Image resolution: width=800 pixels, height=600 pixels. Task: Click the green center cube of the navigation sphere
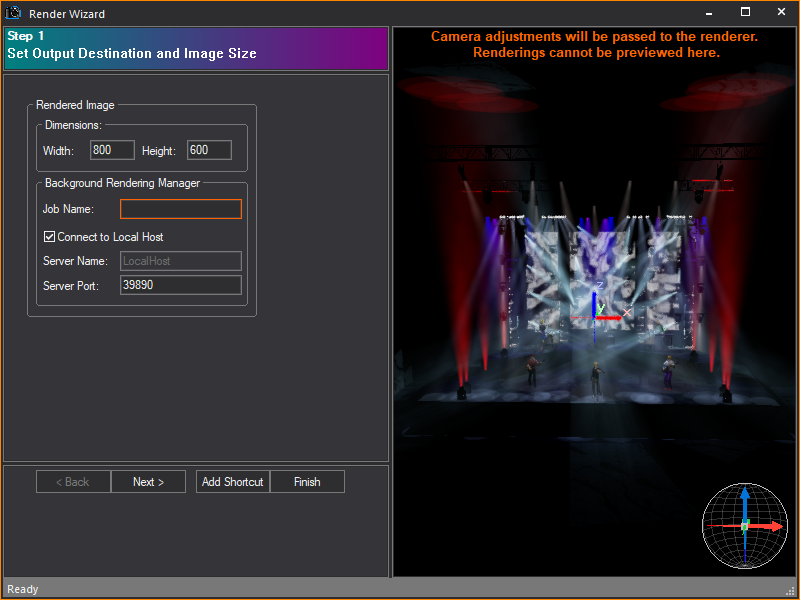pos(745,525)
